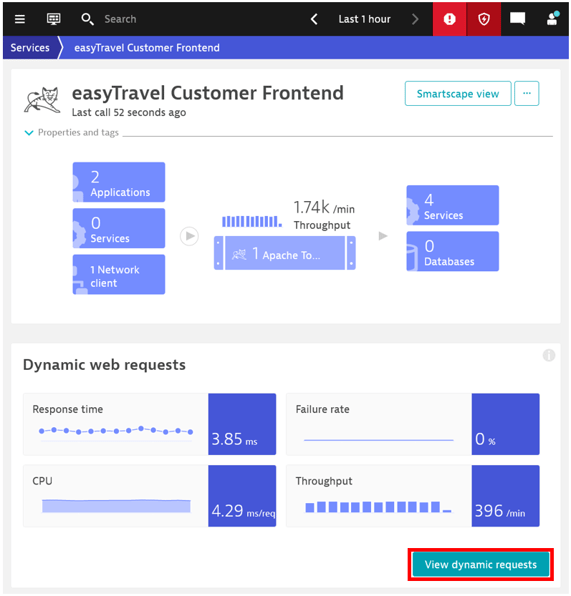Screen dimensions: 571x596
Task: Open the hamburger navigation menu
Action: click(x=20, y=19)
